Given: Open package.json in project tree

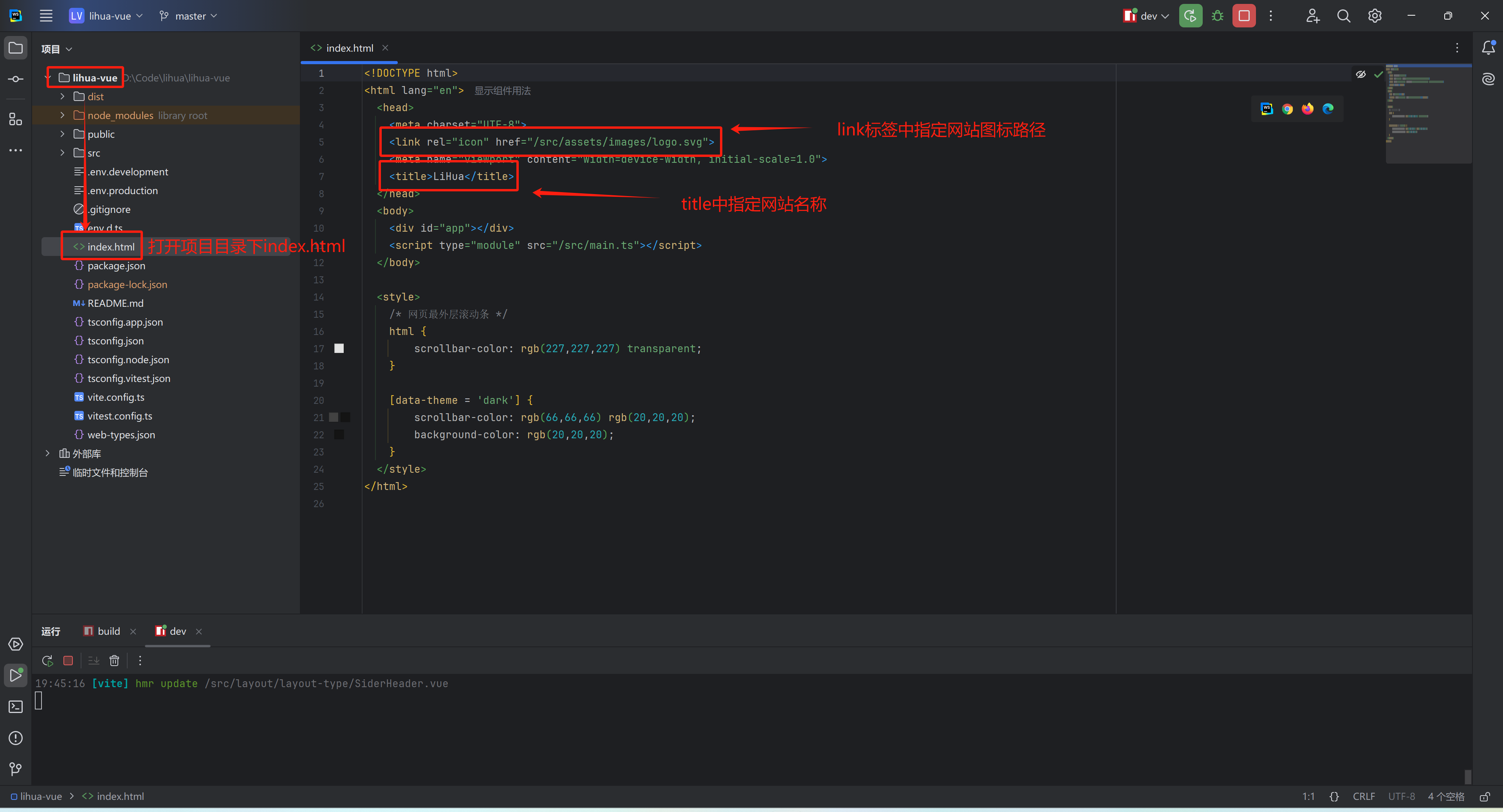Looking at the screenshot, I should (116, 265).
